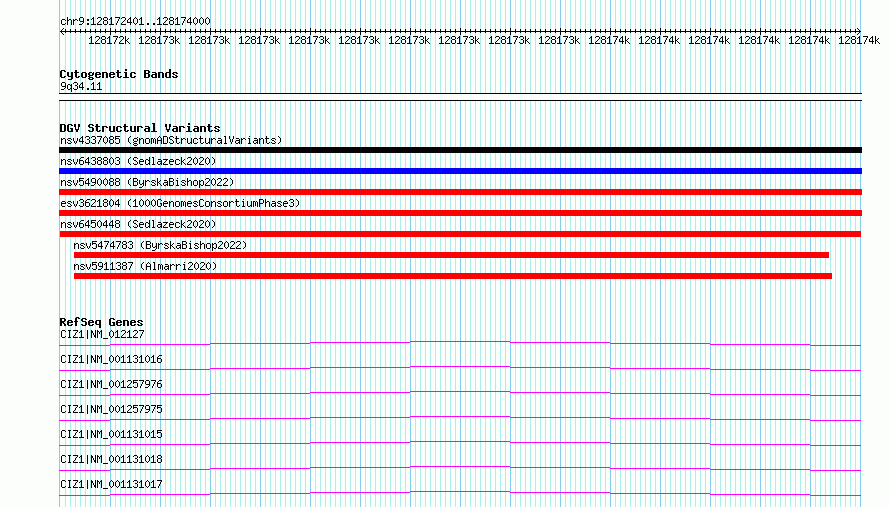
Task: Open variant nsv5911387 (Almarri2020) label
Action: pyautogui.click(x=145, y=266)
